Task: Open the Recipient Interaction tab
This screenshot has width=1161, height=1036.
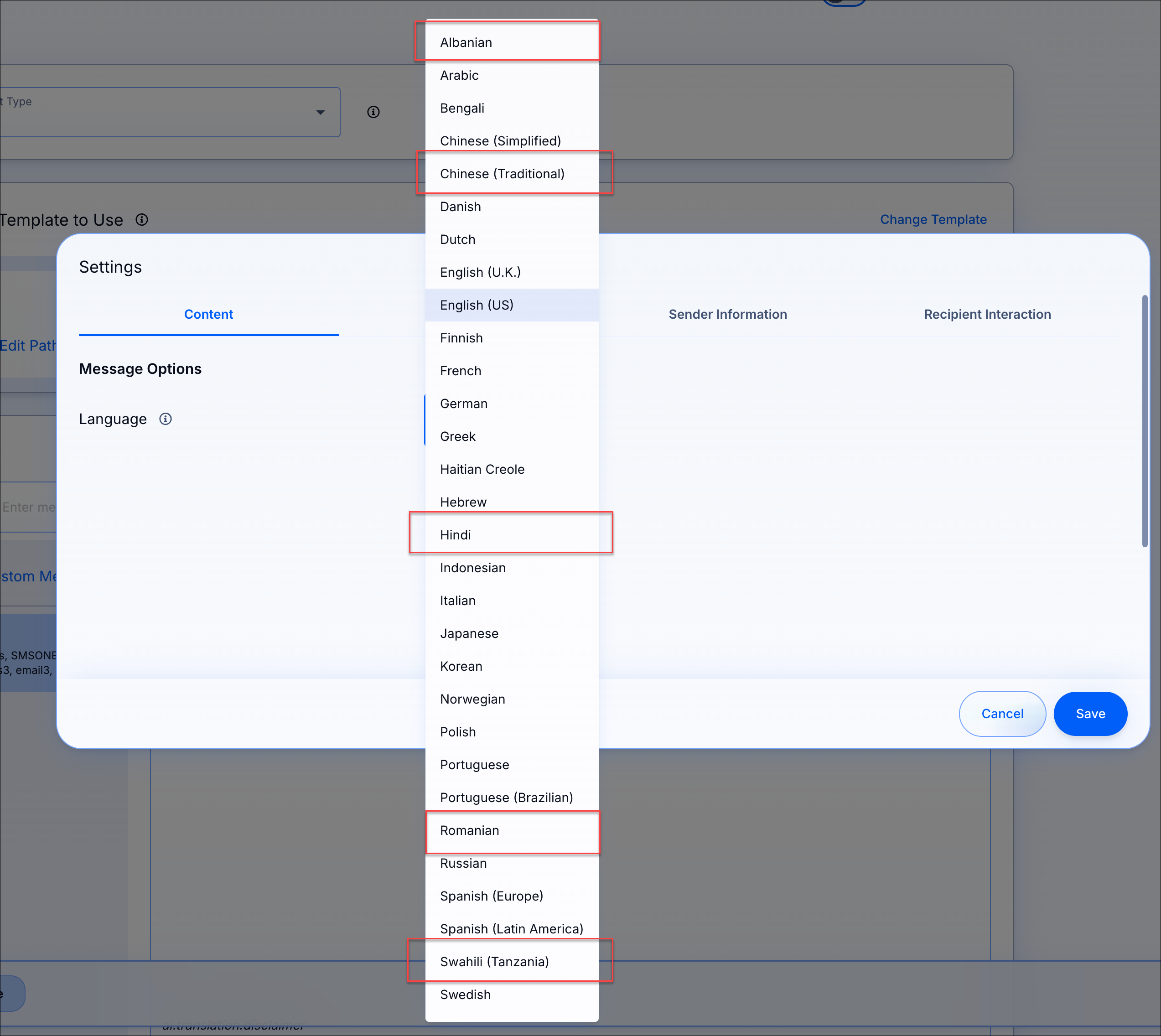Action: click(987, 314)
